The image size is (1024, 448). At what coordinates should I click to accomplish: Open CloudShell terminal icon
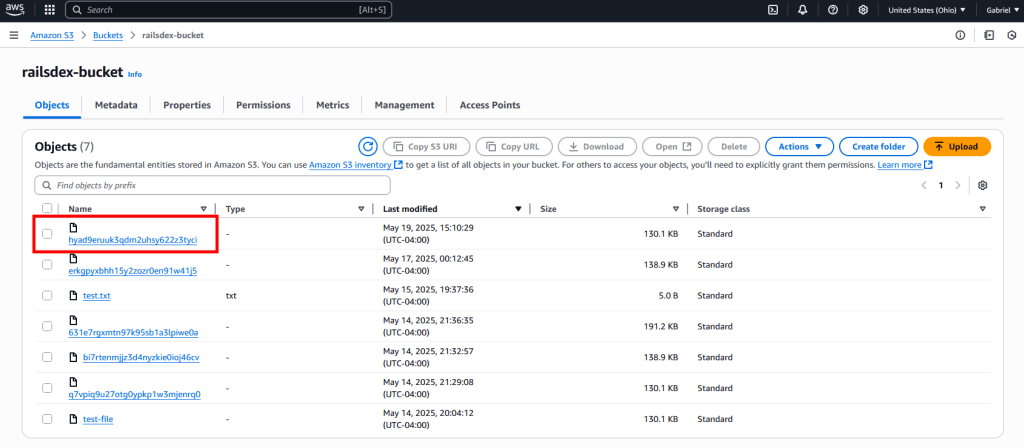coord(773,10)
